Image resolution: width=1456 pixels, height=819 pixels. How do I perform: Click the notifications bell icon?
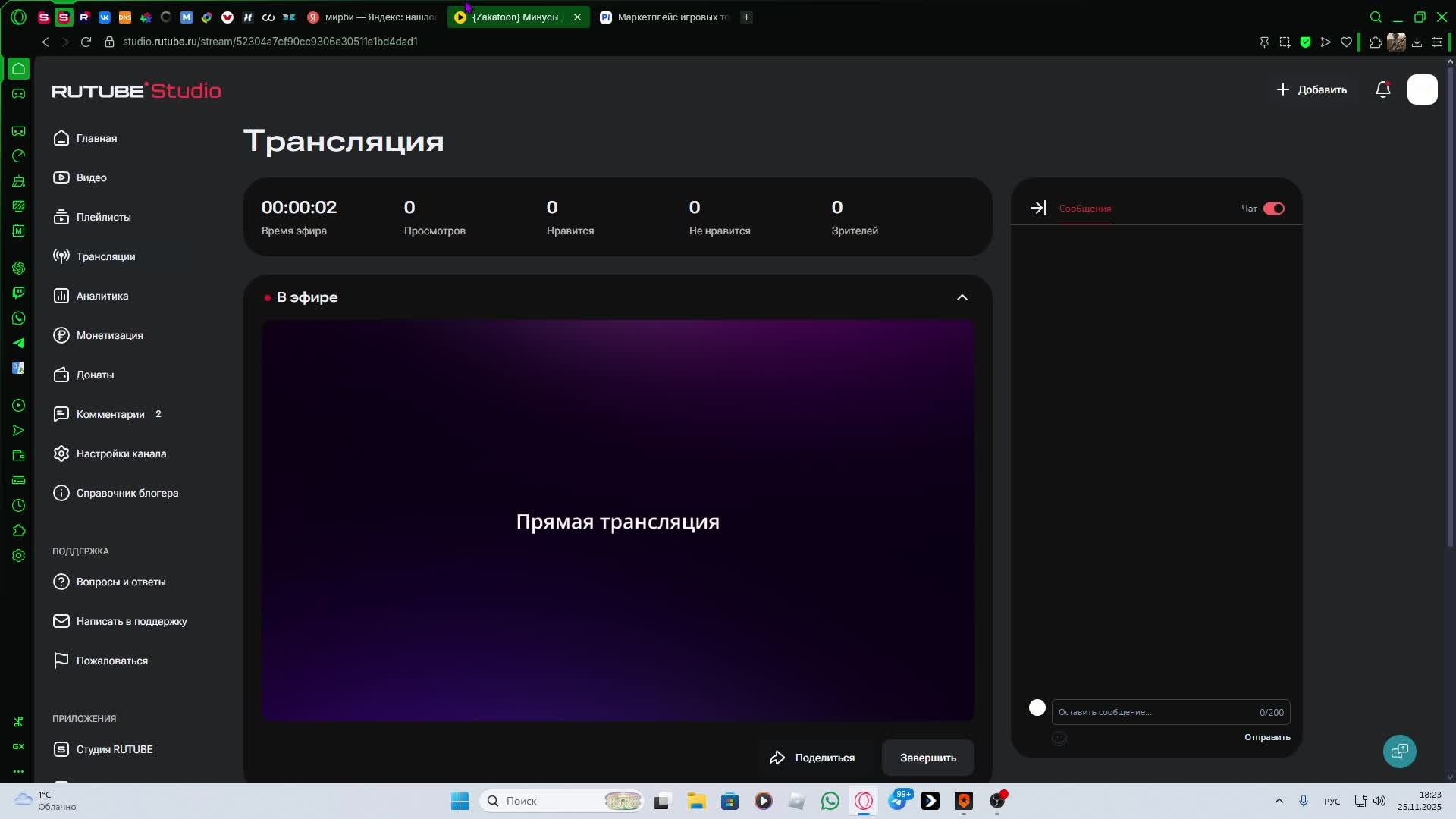coord(1382,89)
